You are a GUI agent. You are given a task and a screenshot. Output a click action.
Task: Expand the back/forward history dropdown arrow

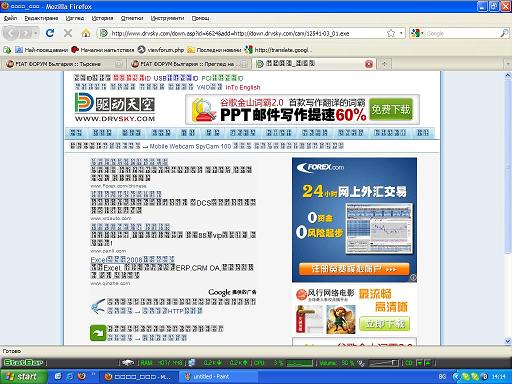(36, 33)
